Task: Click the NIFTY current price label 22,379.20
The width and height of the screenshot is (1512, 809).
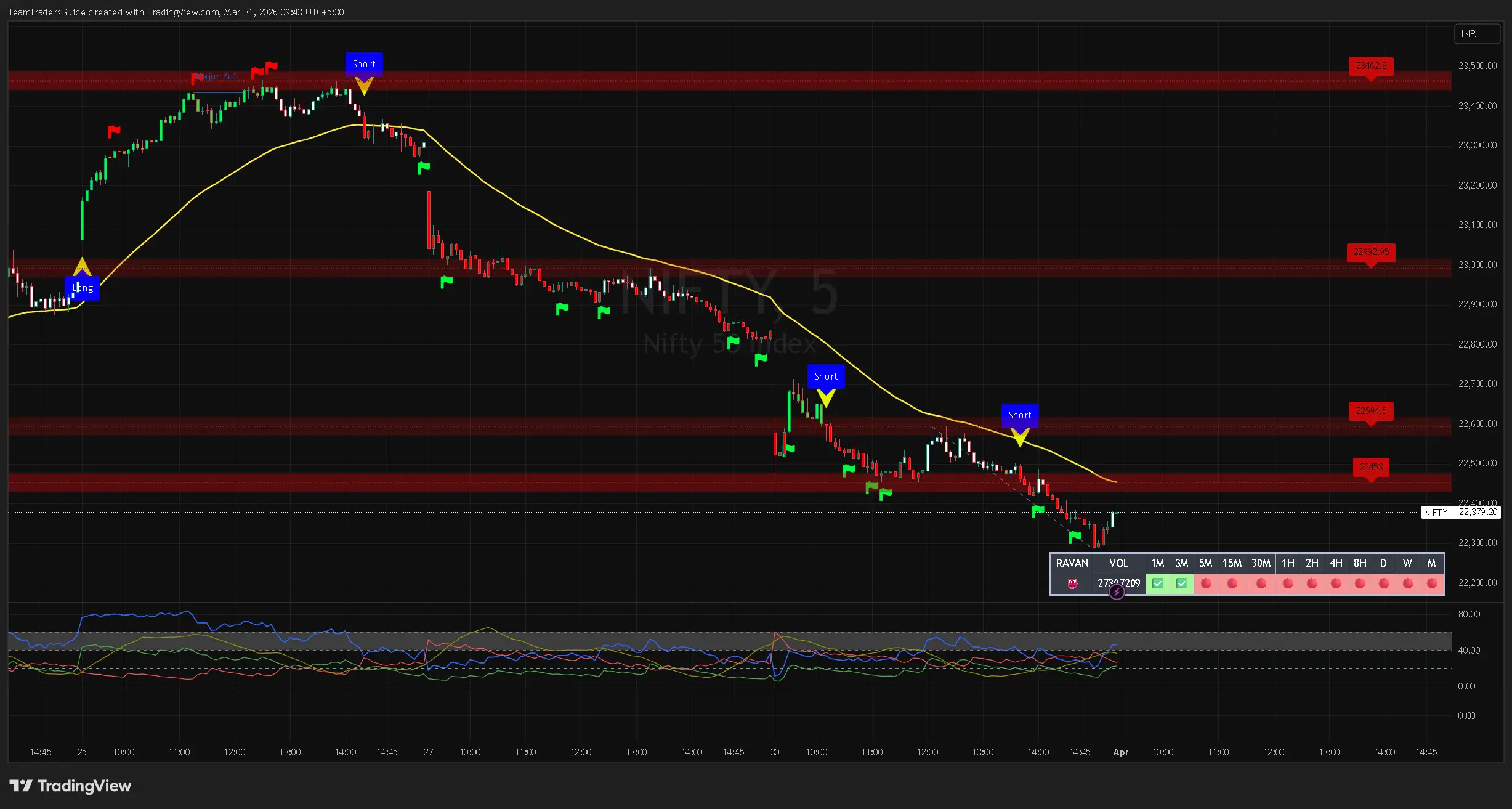Action: click(x=1477, y=512)
